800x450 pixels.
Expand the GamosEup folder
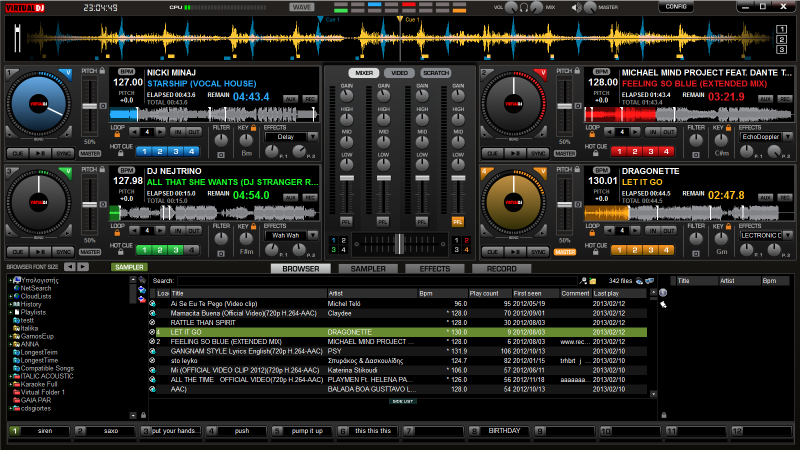10,336
